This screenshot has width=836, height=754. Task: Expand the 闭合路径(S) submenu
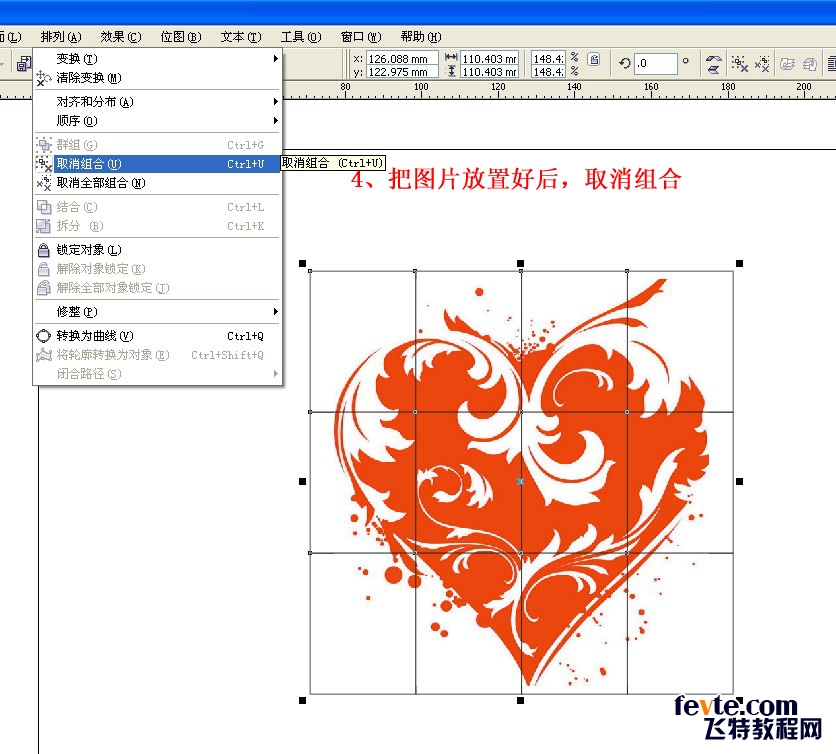(x=276, y=374)
